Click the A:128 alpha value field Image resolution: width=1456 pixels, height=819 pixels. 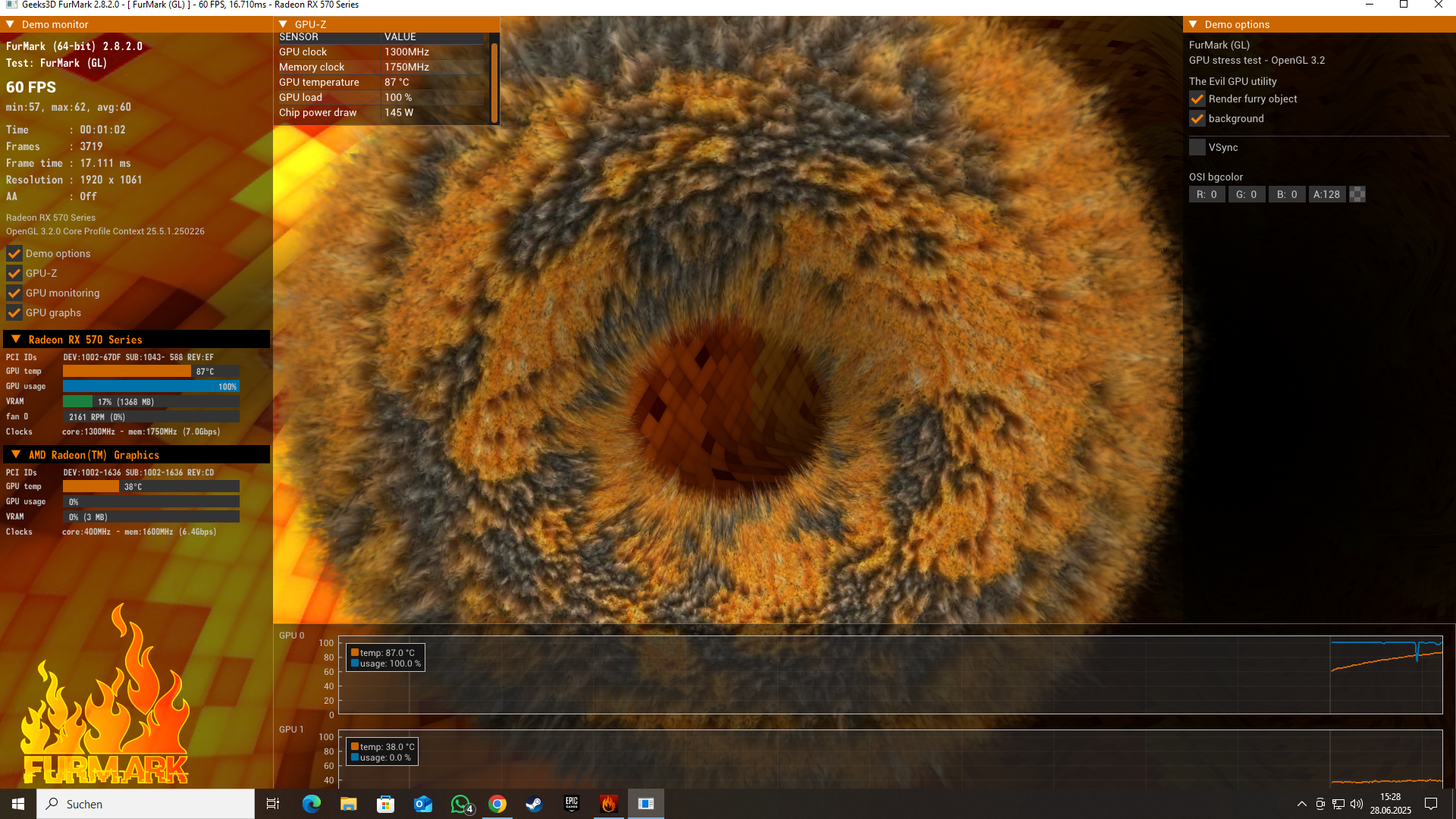1326,195
